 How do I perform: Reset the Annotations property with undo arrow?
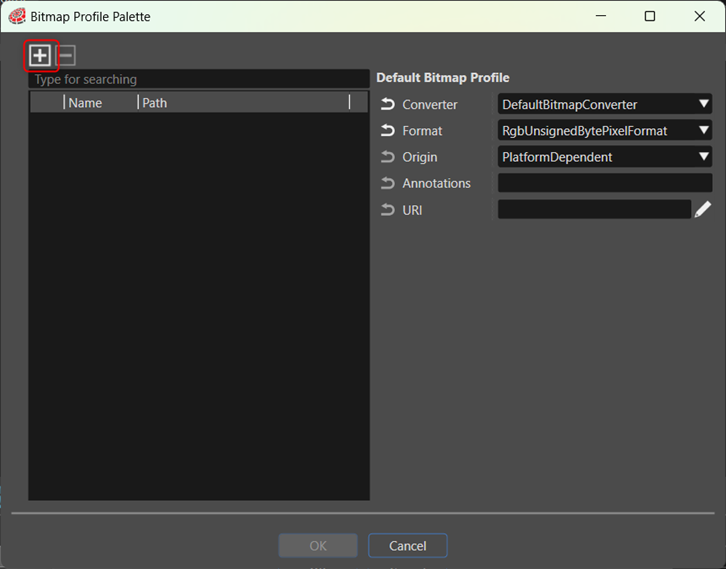388,183
